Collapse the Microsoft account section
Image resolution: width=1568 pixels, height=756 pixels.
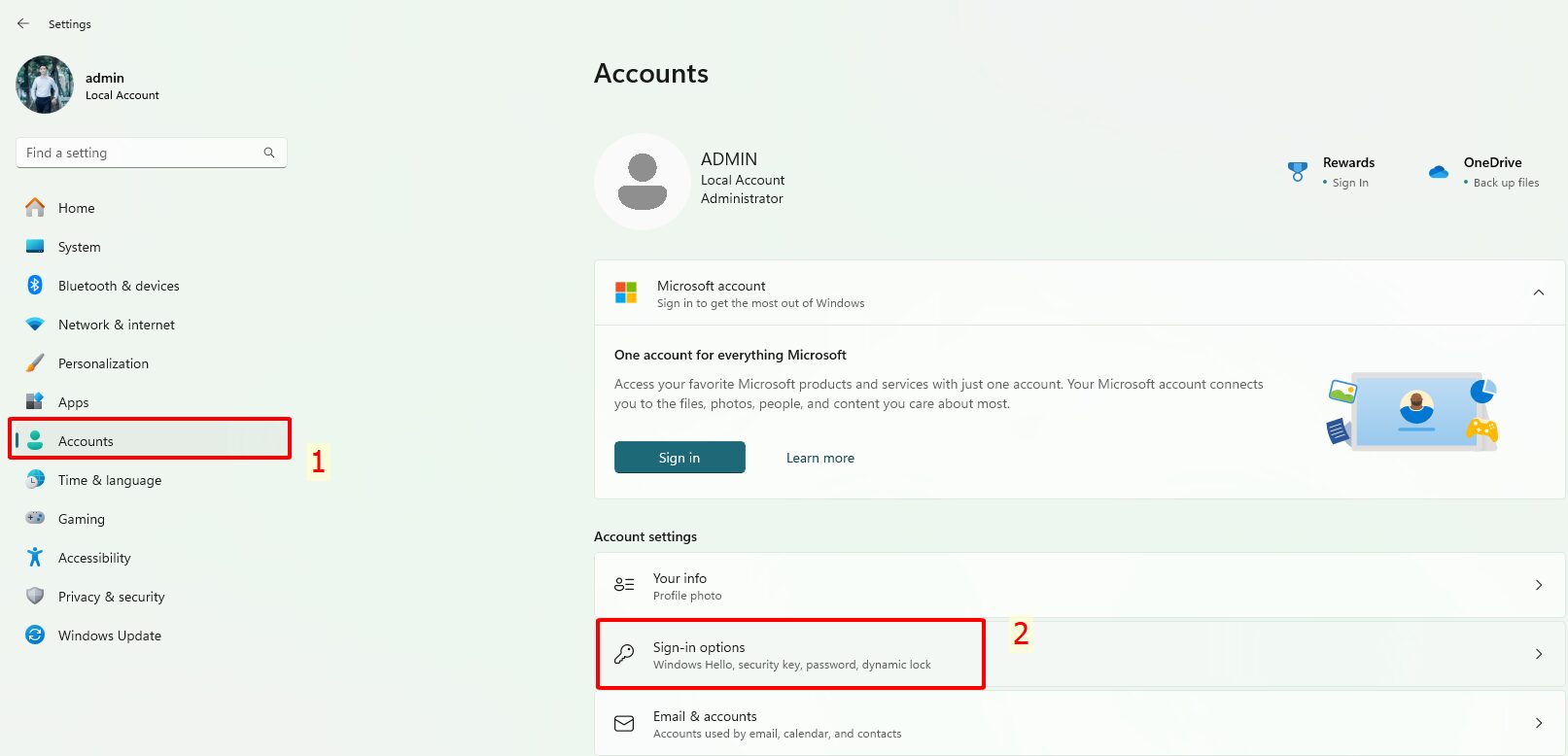(1538, 292)
